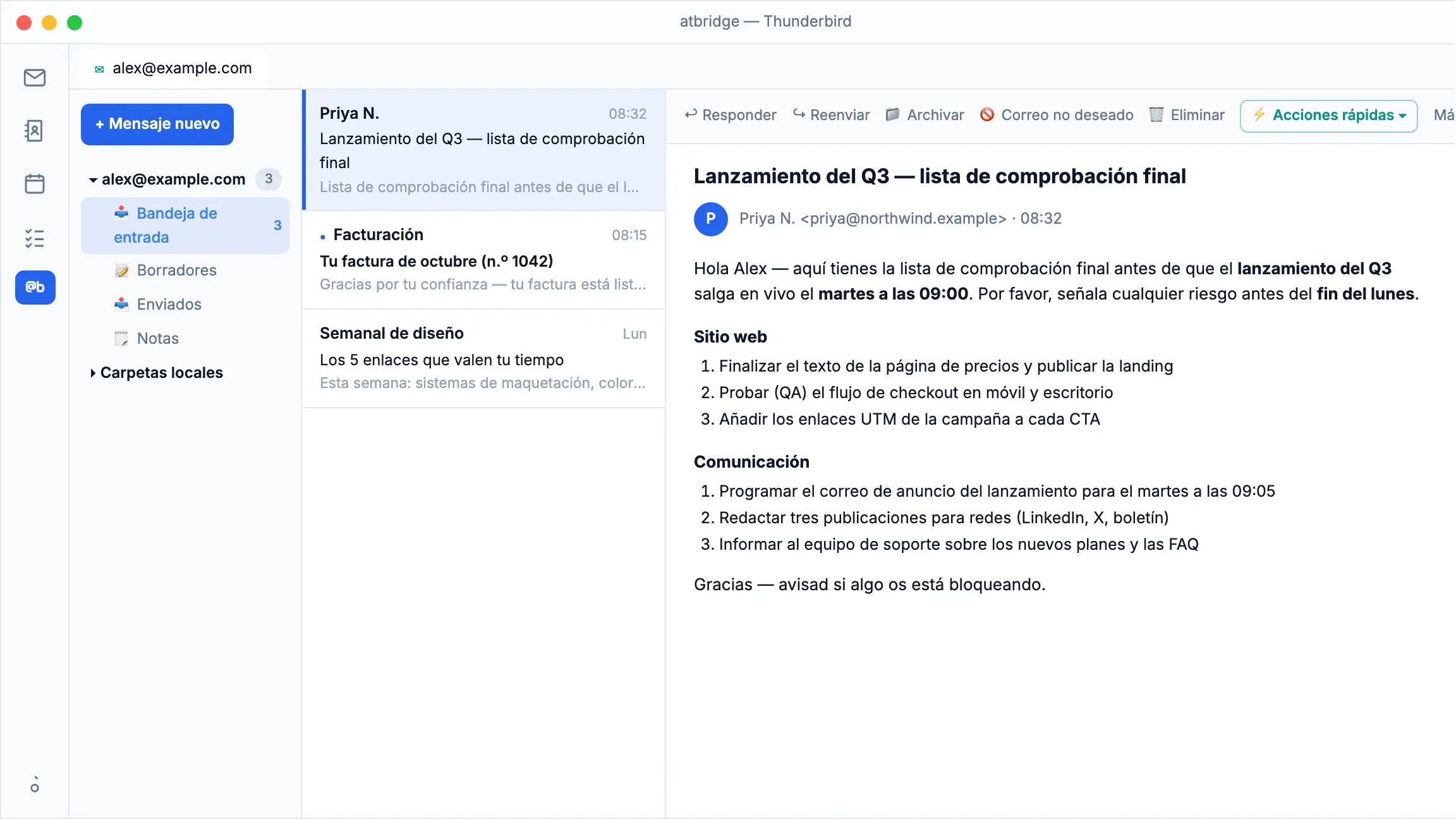Screen dimensions: 1456x819
Task: Click the Notas notepad folder icon
Action: point(121,339)
